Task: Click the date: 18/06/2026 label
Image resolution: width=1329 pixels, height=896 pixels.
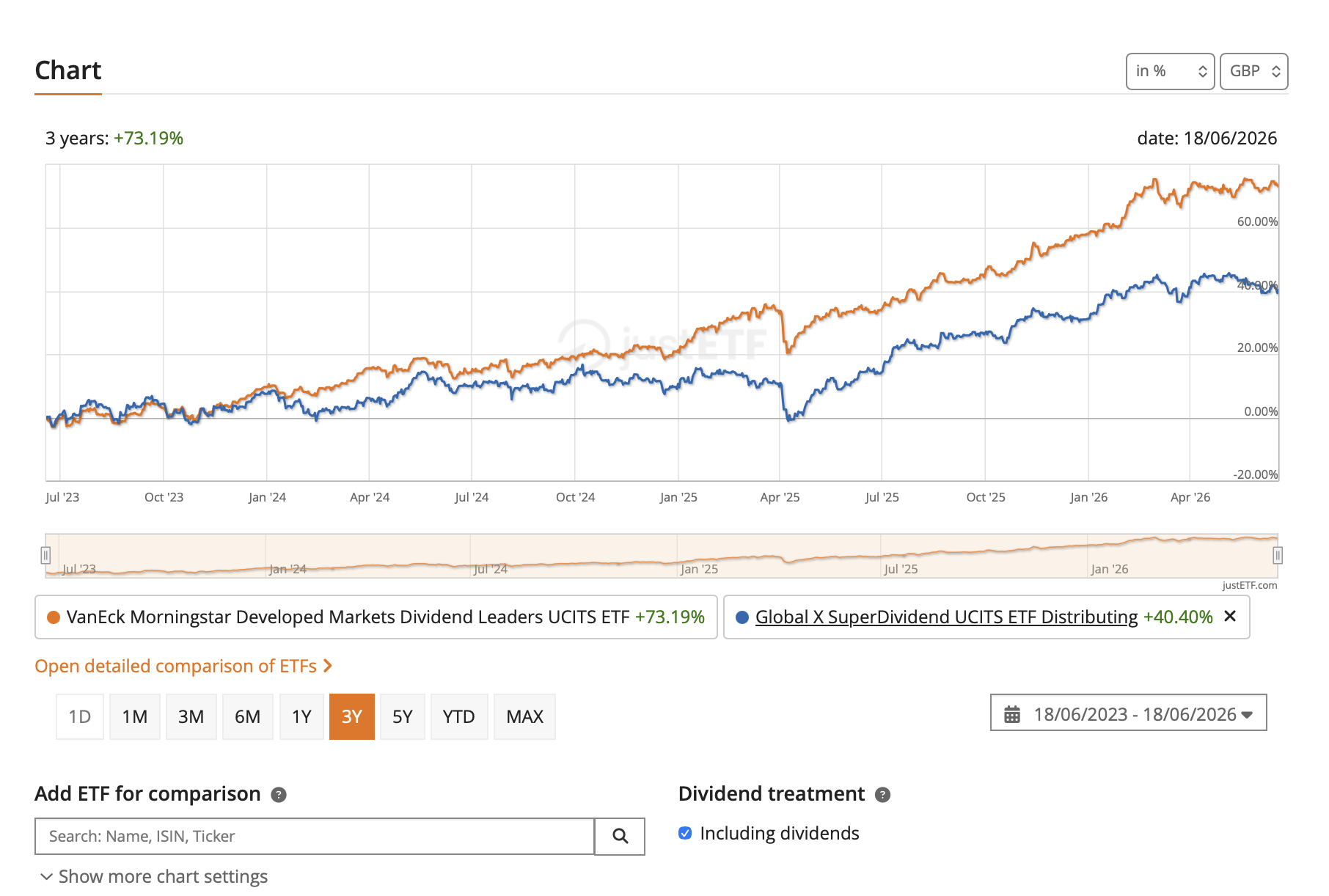Action: tap(1207, 138)
